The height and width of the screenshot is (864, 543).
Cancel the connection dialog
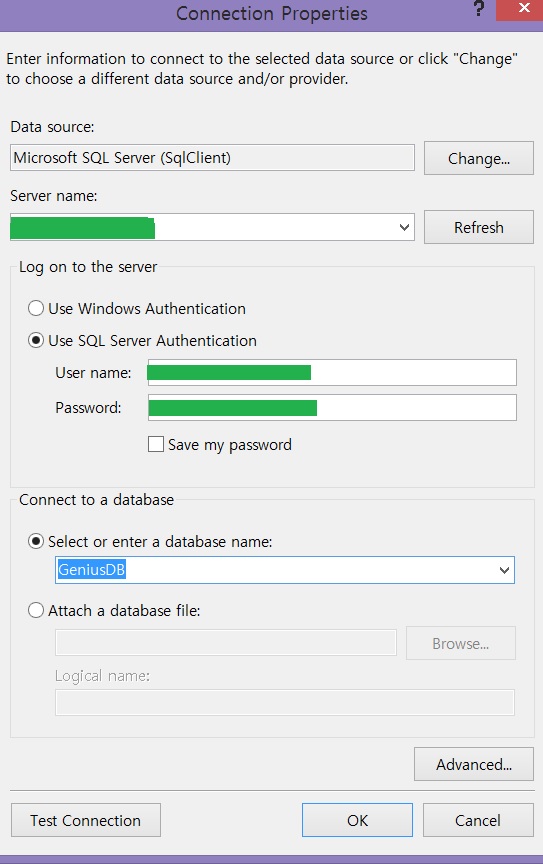click(x=478, y=820)
